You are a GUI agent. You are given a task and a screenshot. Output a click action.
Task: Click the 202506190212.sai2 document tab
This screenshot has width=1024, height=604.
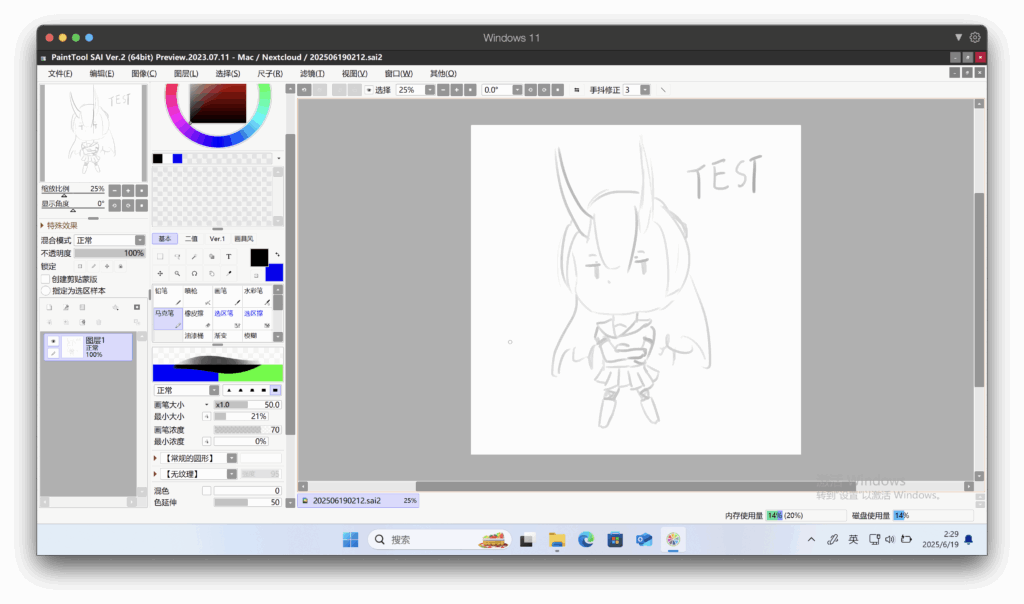347,500
